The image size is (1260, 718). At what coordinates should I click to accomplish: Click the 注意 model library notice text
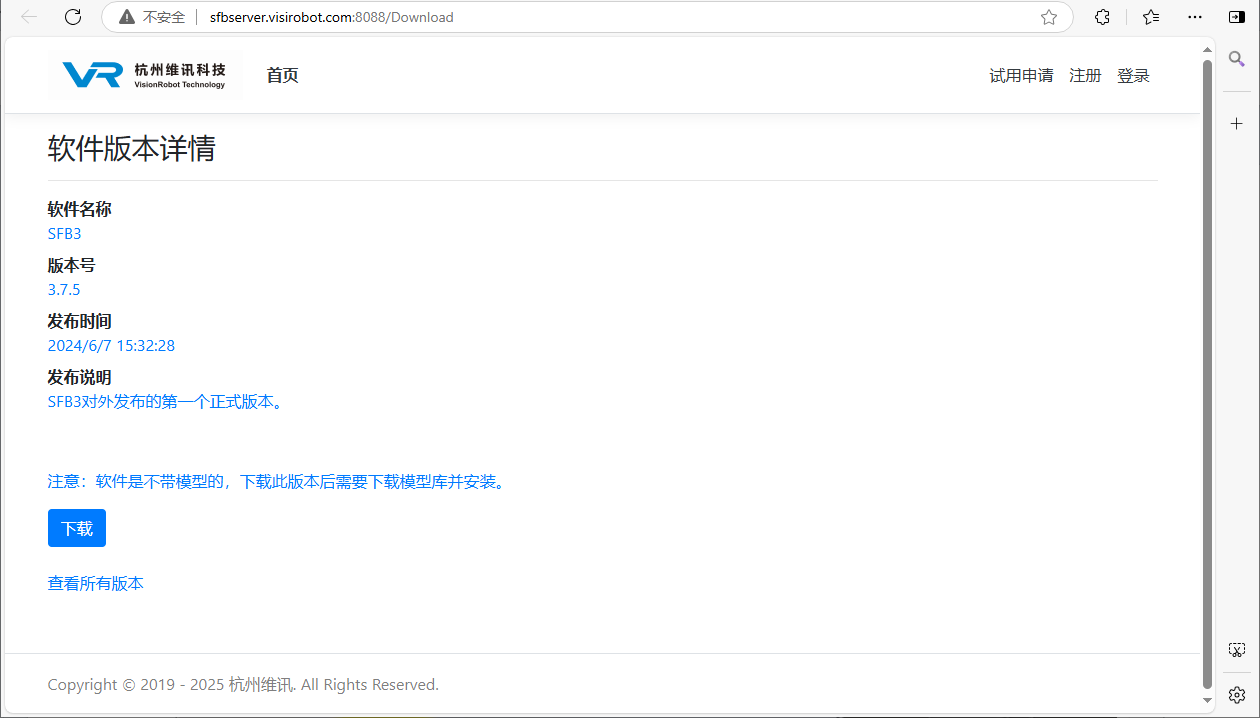point(279,481)
